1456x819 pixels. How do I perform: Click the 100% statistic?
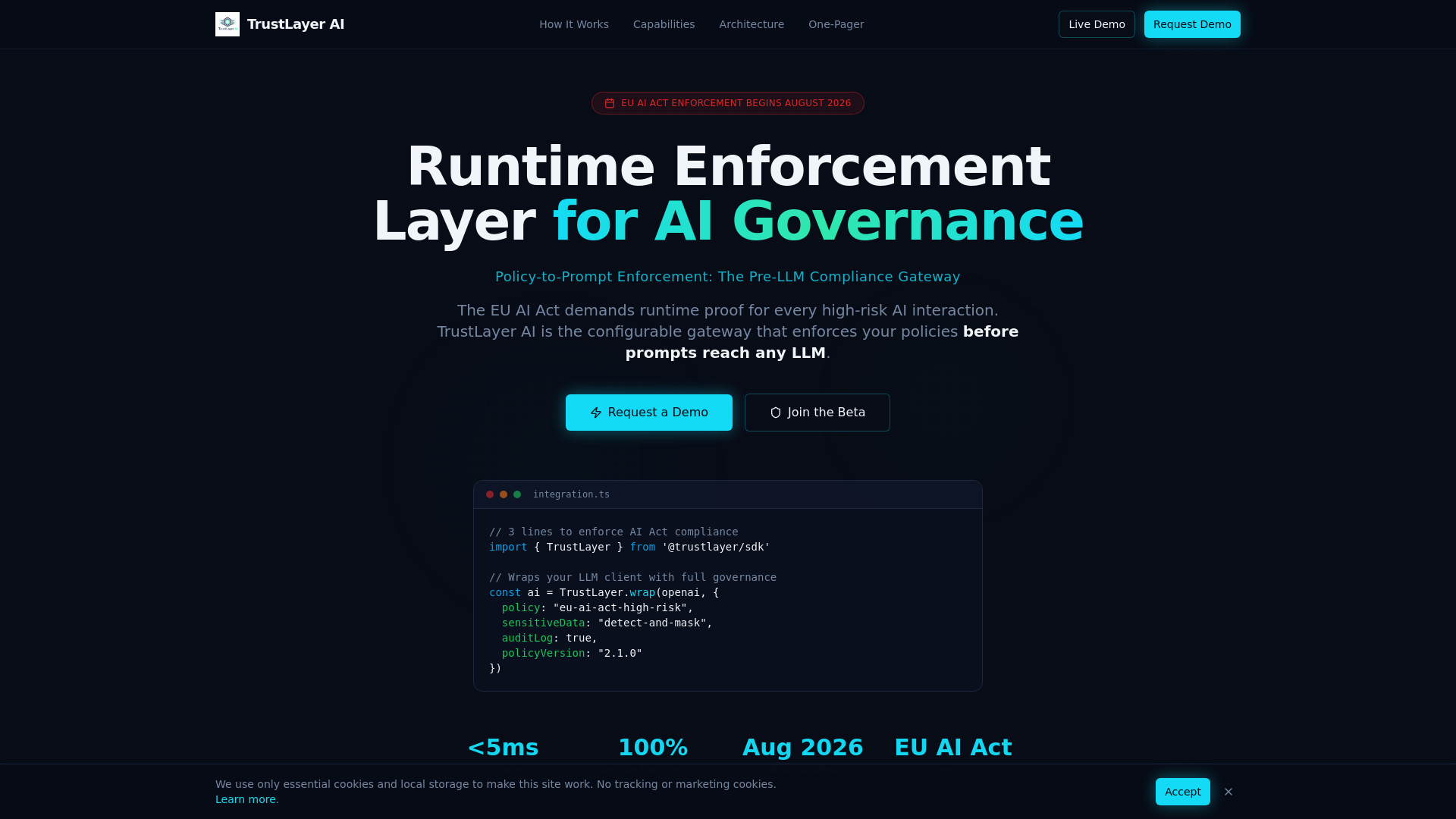tap(653, 748)
